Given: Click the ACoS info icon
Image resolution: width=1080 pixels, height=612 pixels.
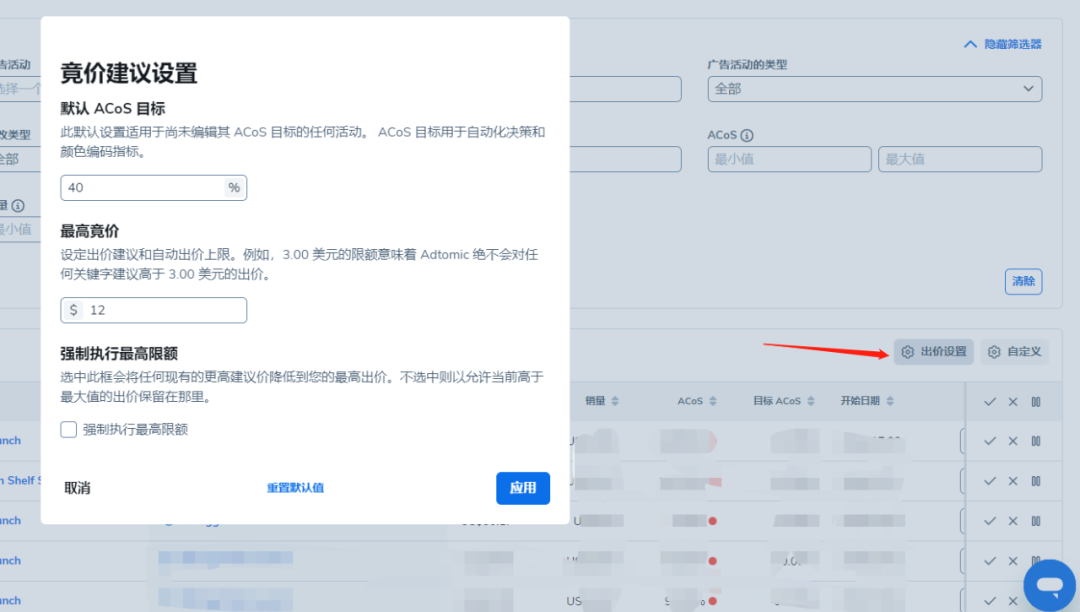Looking at the screenshot, I should 748,135.
